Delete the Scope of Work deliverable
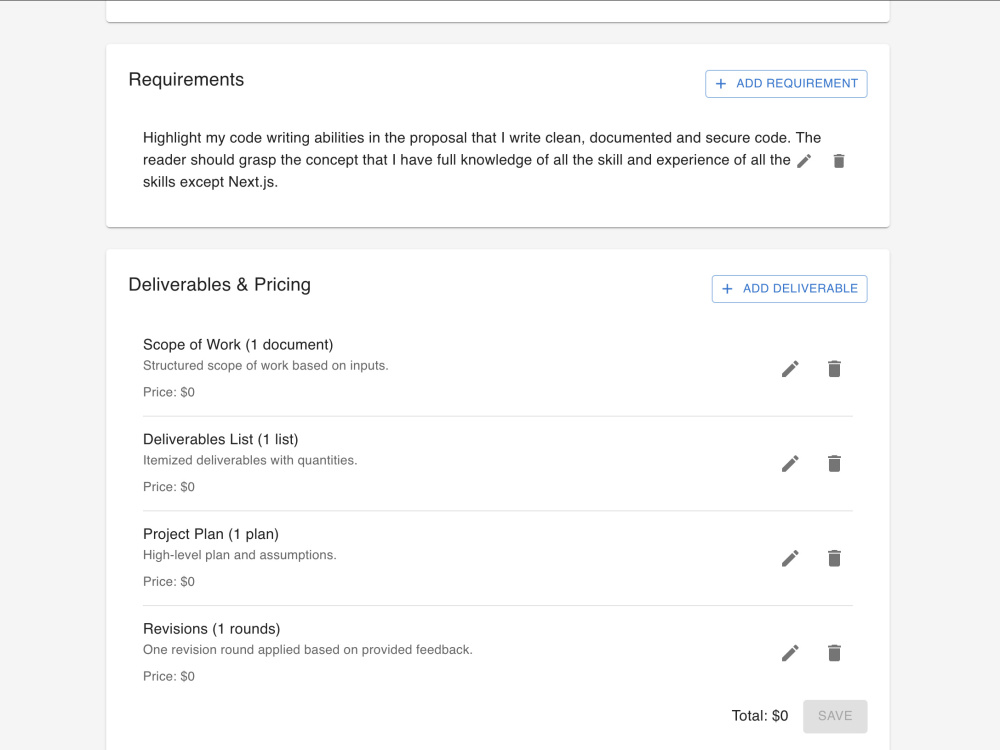Image resolution: width=1000 pixels, height=750 pixels. click(834, 369)
